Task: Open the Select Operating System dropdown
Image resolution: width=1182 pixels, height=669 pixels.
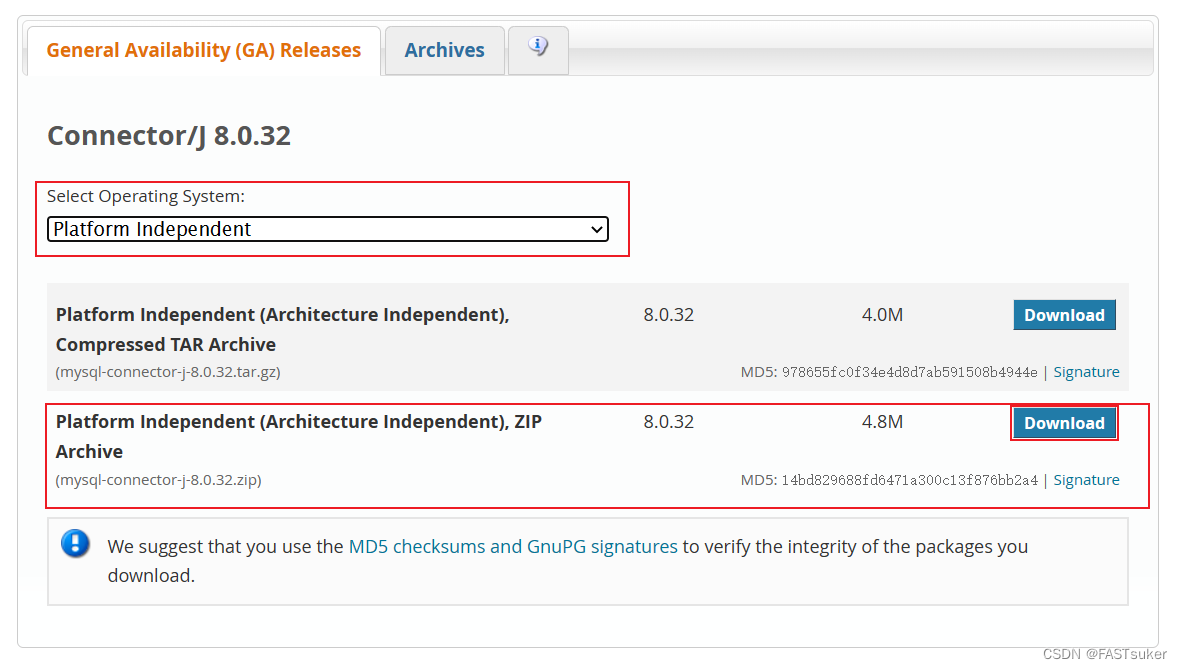Action: click(328, 229)
